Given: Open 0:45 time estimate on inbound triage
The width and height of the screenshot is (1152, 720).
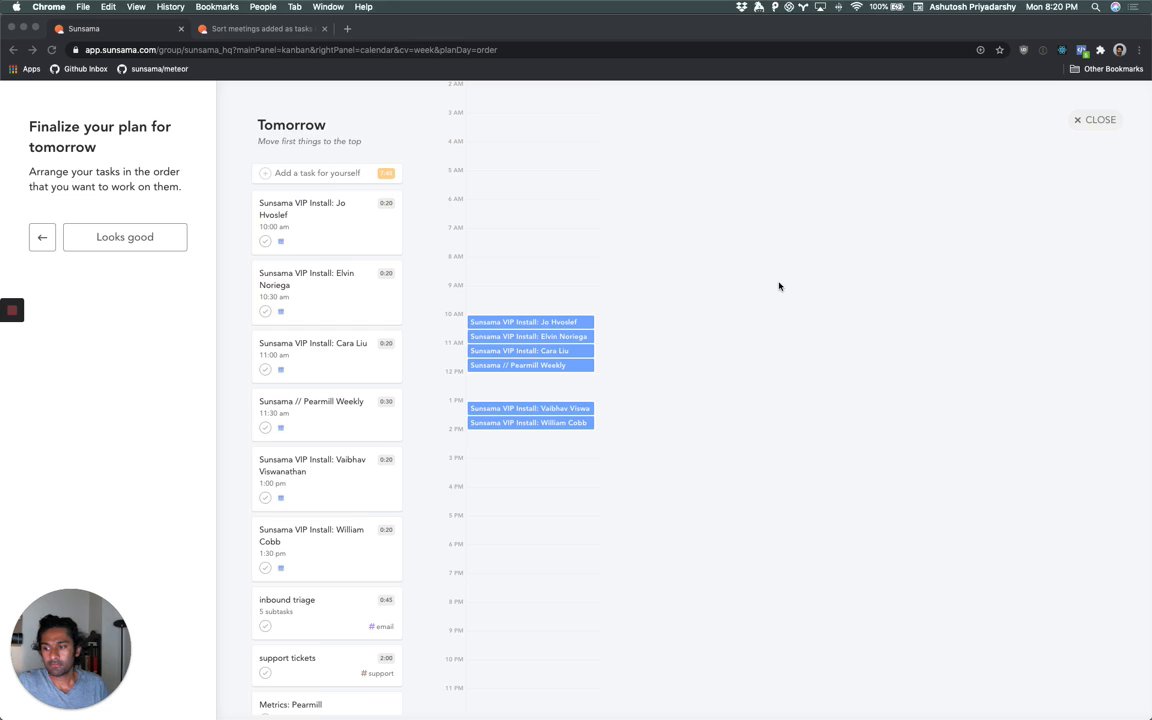Looking at the screenshot, I should [386, 600].
